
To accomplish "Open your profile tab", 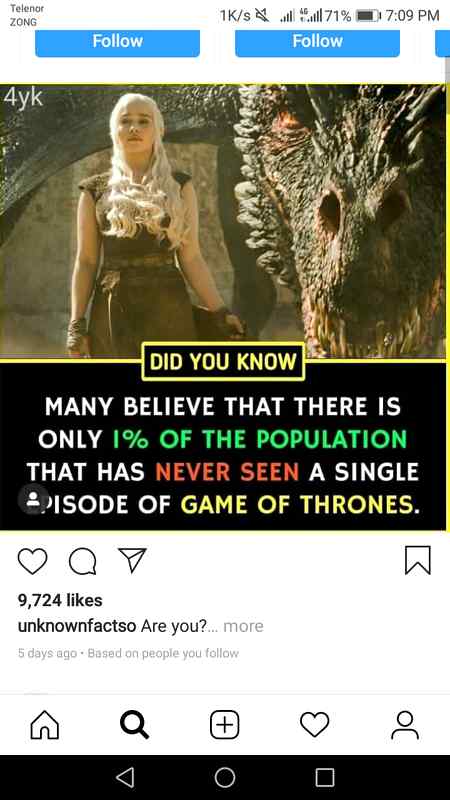I will [x=405, y=725].
